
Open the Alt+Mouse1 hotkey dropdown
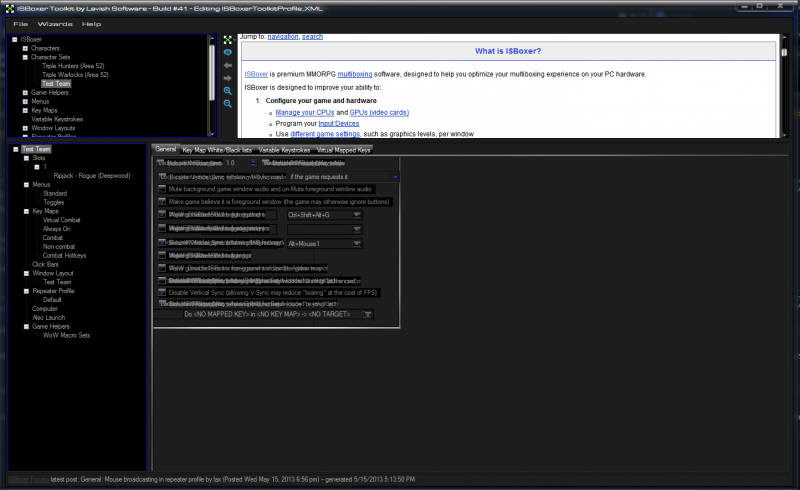[x=357, y=243]
